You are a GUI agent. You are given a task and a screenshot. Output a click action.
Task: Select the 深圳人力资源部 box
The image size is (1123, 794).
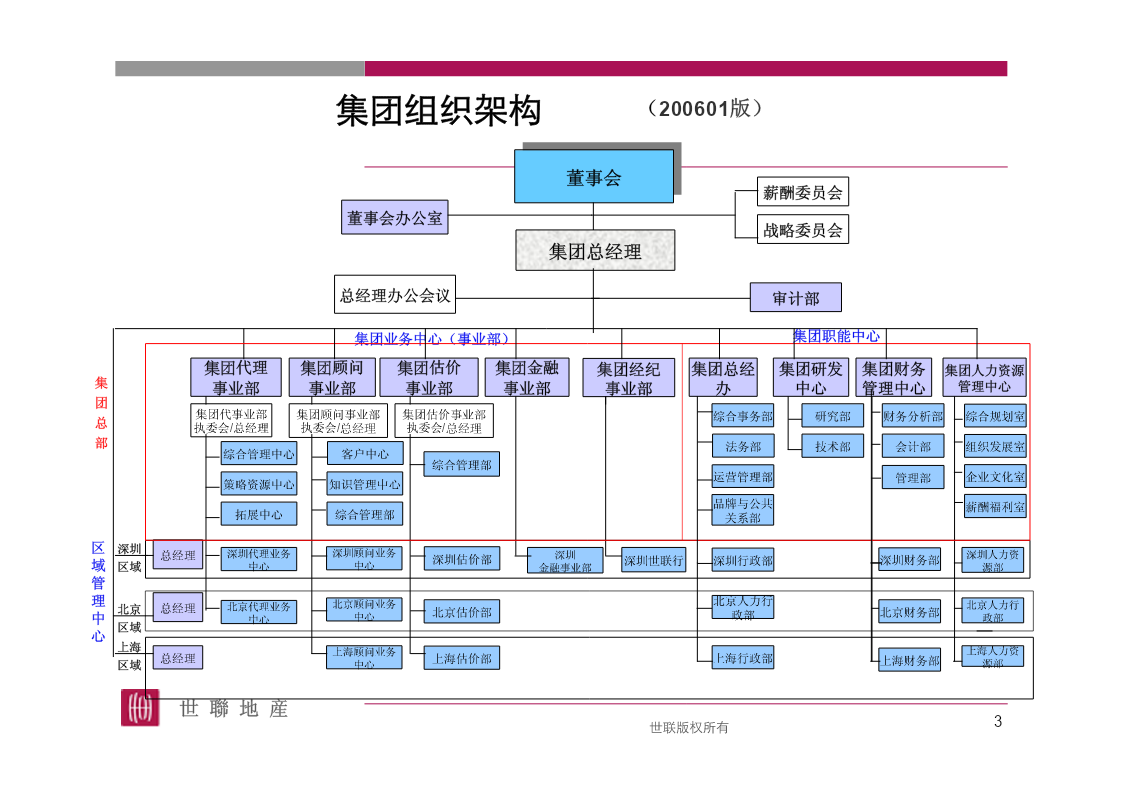(993, 560)
